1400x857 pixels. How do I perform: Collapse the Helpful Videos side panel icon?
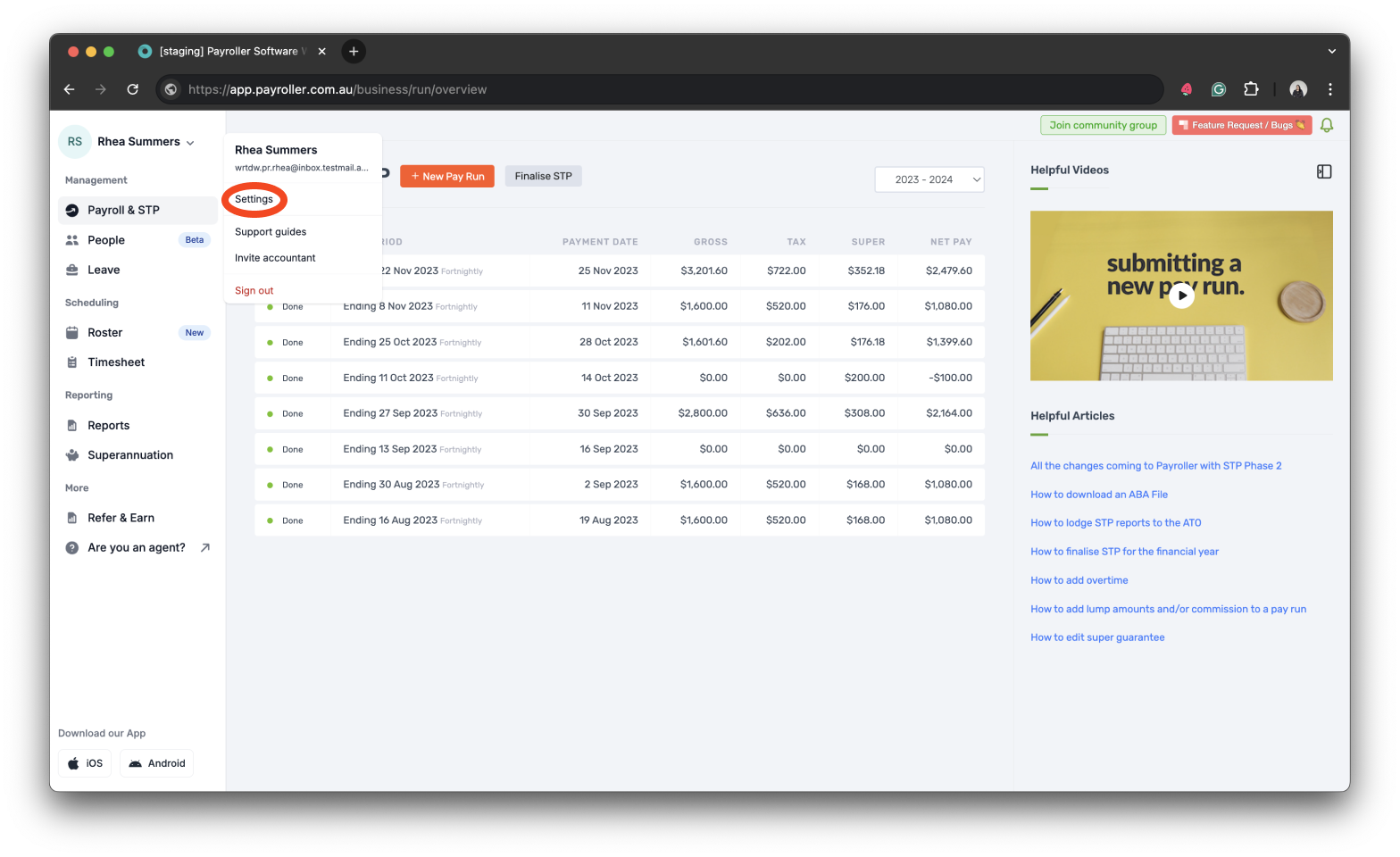1324,171
